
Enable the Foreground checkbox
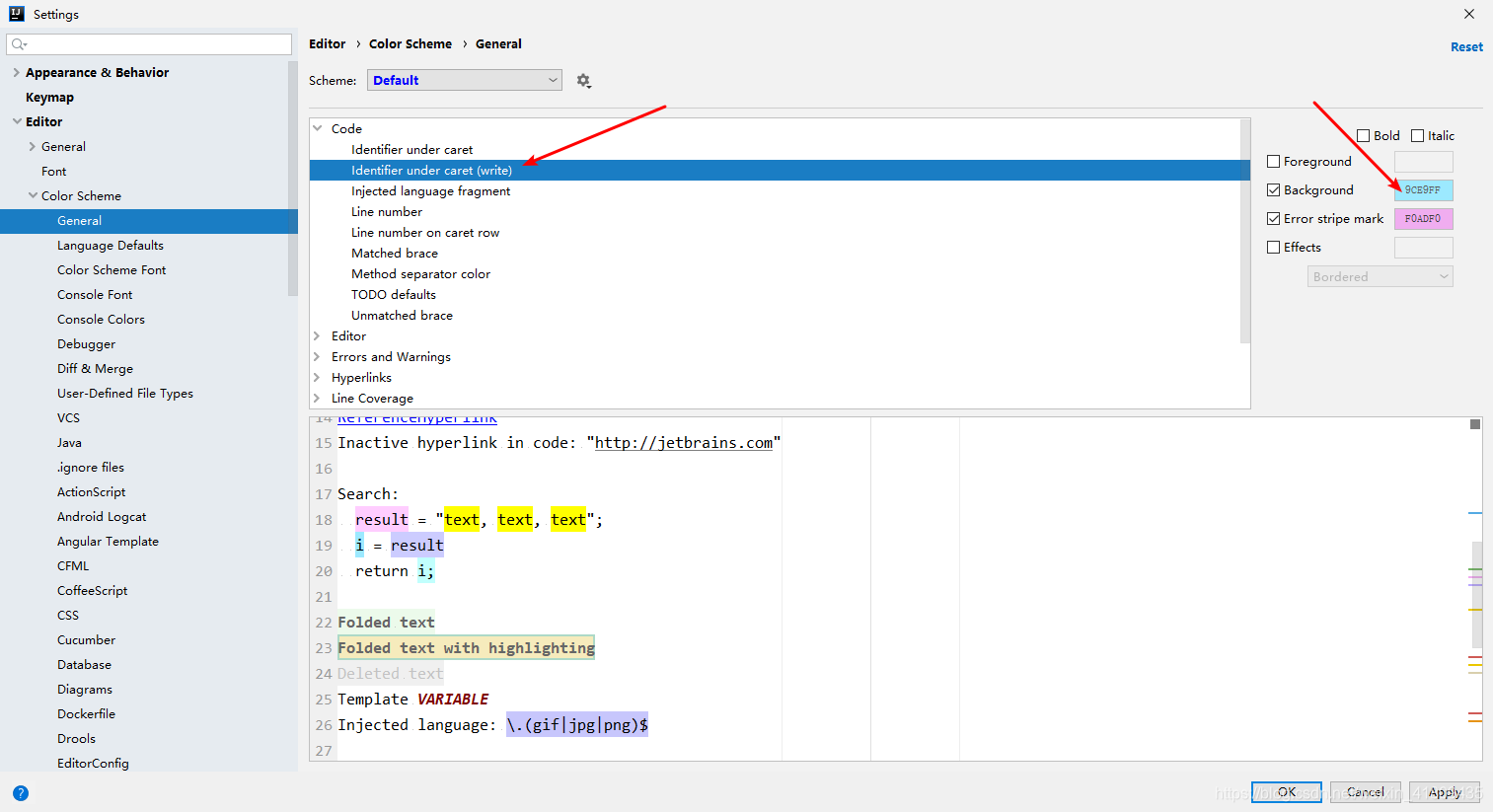coord(1273,162)
